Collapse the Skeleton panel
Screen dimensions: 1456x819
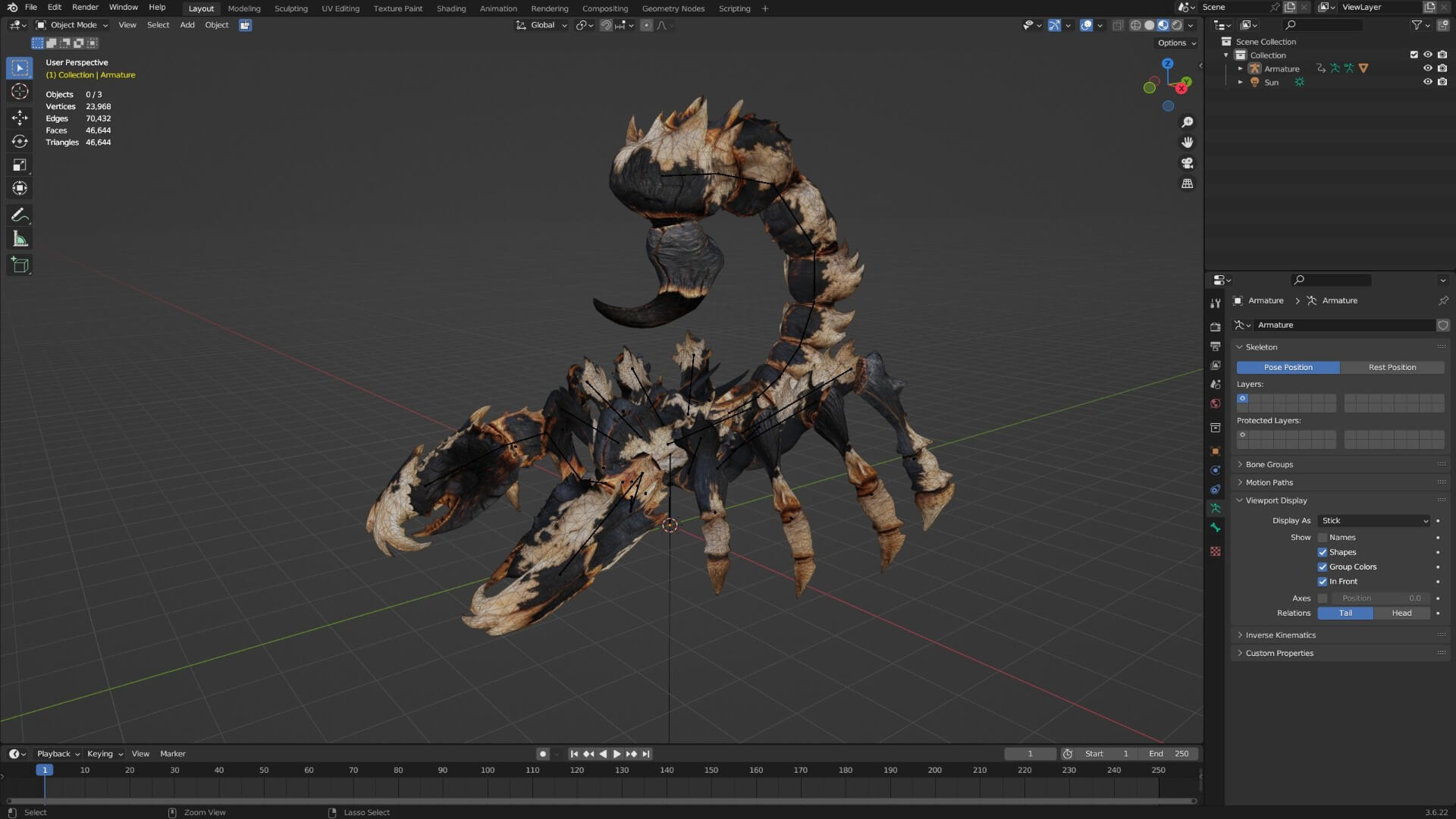[1261, 347]
